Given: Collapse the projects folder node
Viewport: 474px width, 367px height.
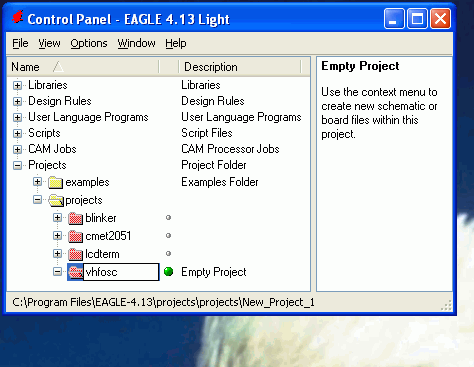Looking at the screenshot, I should pos(37,200).
